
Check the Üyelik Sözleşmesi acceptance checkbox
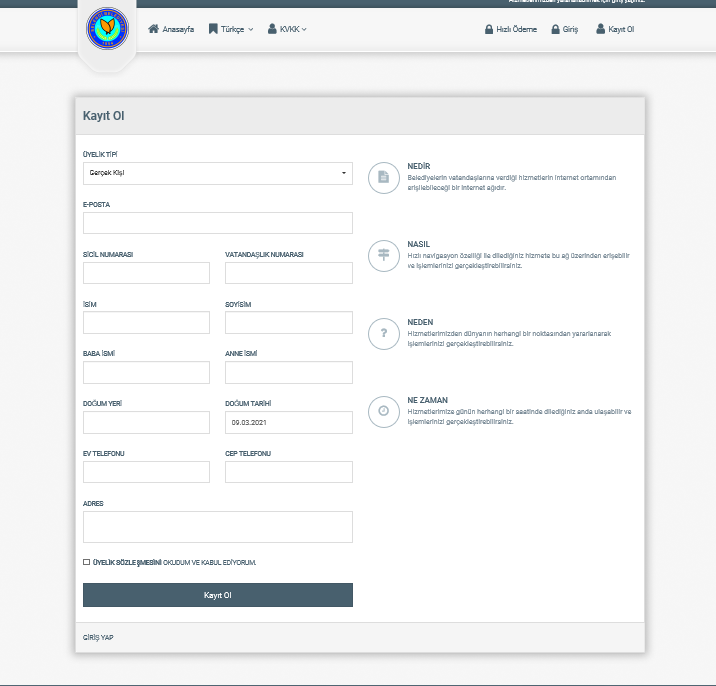(86, 562)
